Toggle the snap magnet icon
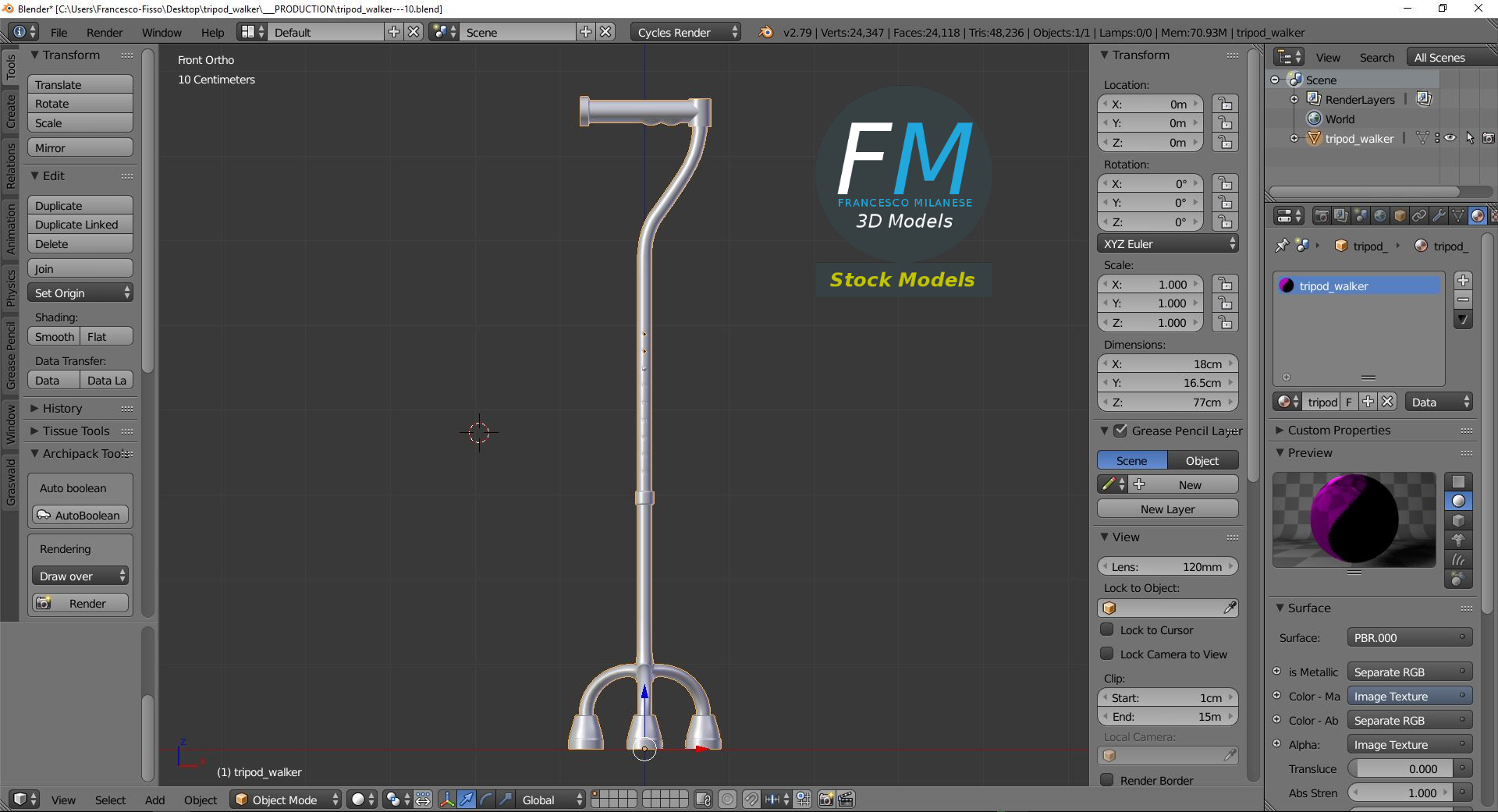 (751, 800)
